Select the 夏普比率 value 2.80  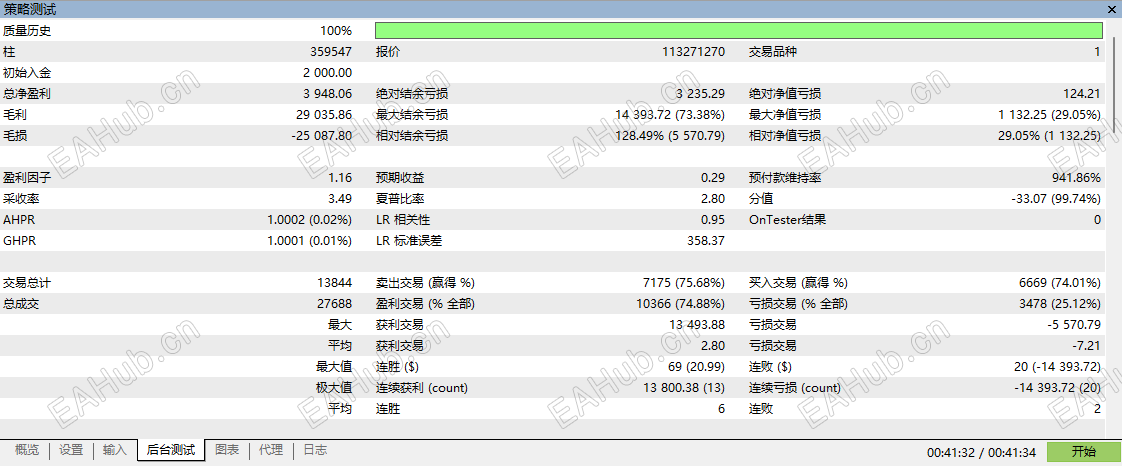714,199
